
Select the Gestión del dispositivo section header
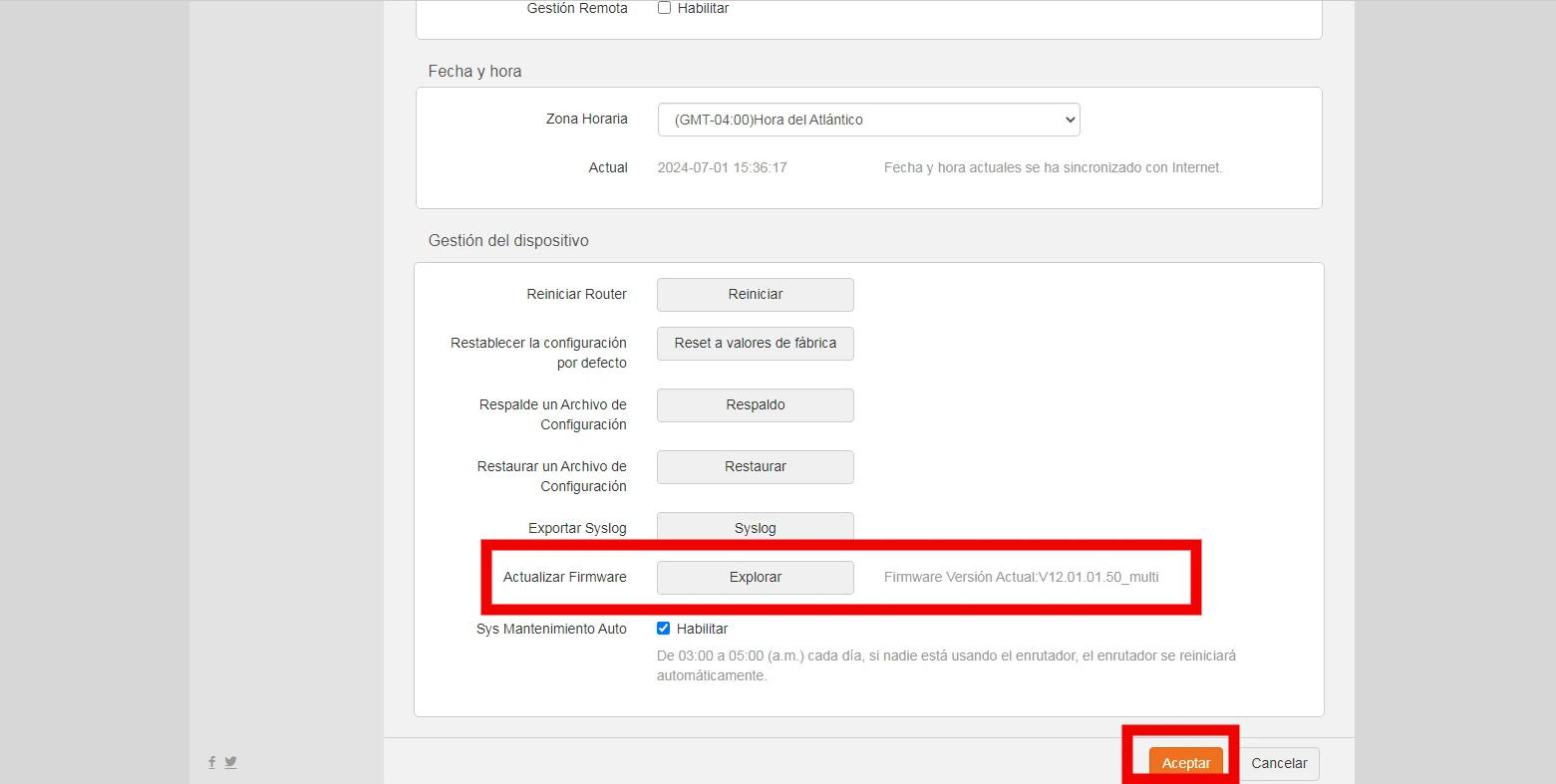[508, 240]
